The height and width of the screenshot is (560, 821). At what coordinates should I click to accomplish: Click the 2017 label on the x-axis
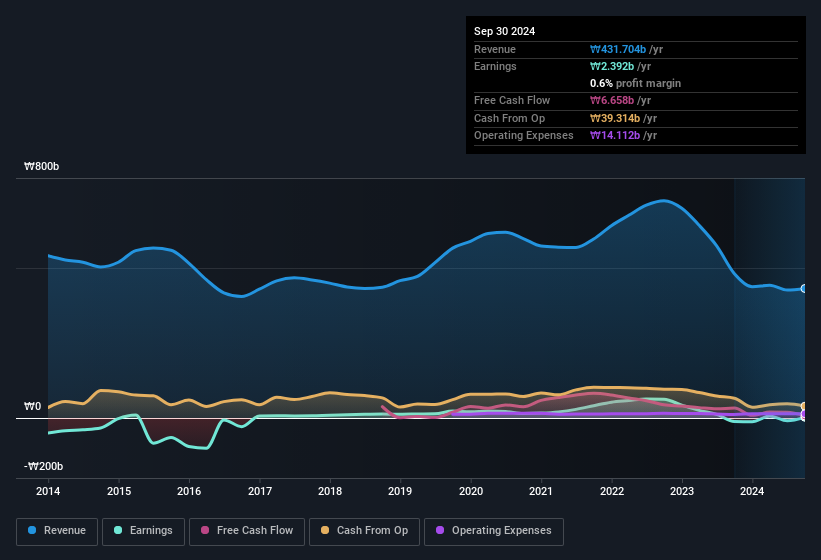point(260,491)
